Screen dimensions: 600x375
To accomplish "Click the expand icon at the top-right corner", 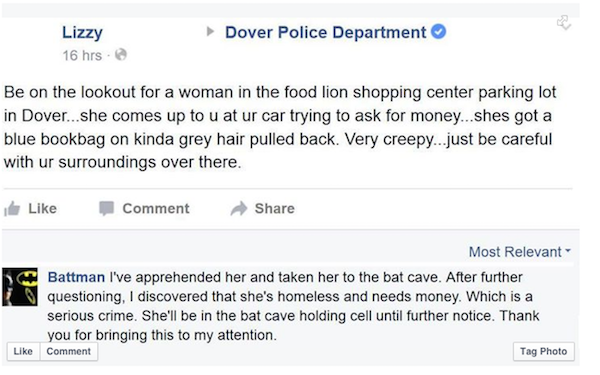I will click(x=564, y=23).
